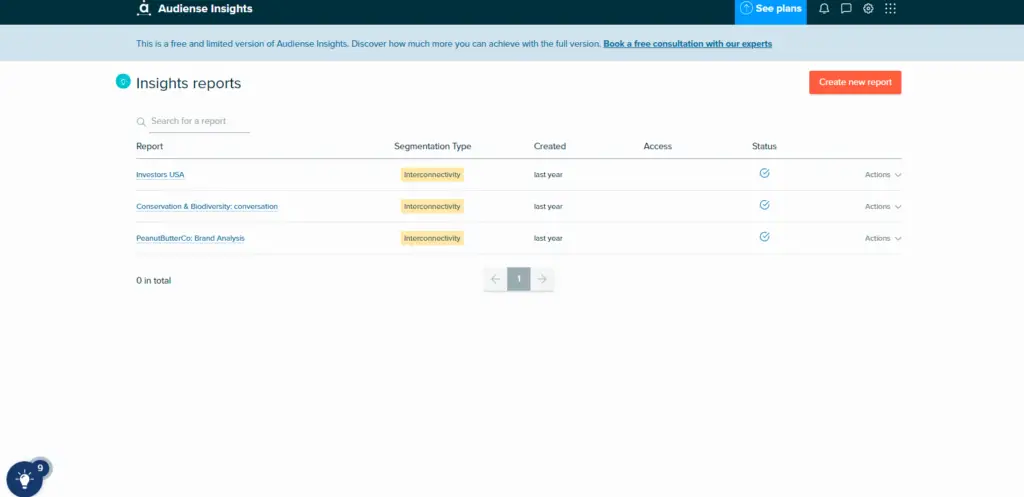The width and height of the screenshot is (1024, 497).
Task: Expand Actions for Investors USA
Action: point(883,175)
